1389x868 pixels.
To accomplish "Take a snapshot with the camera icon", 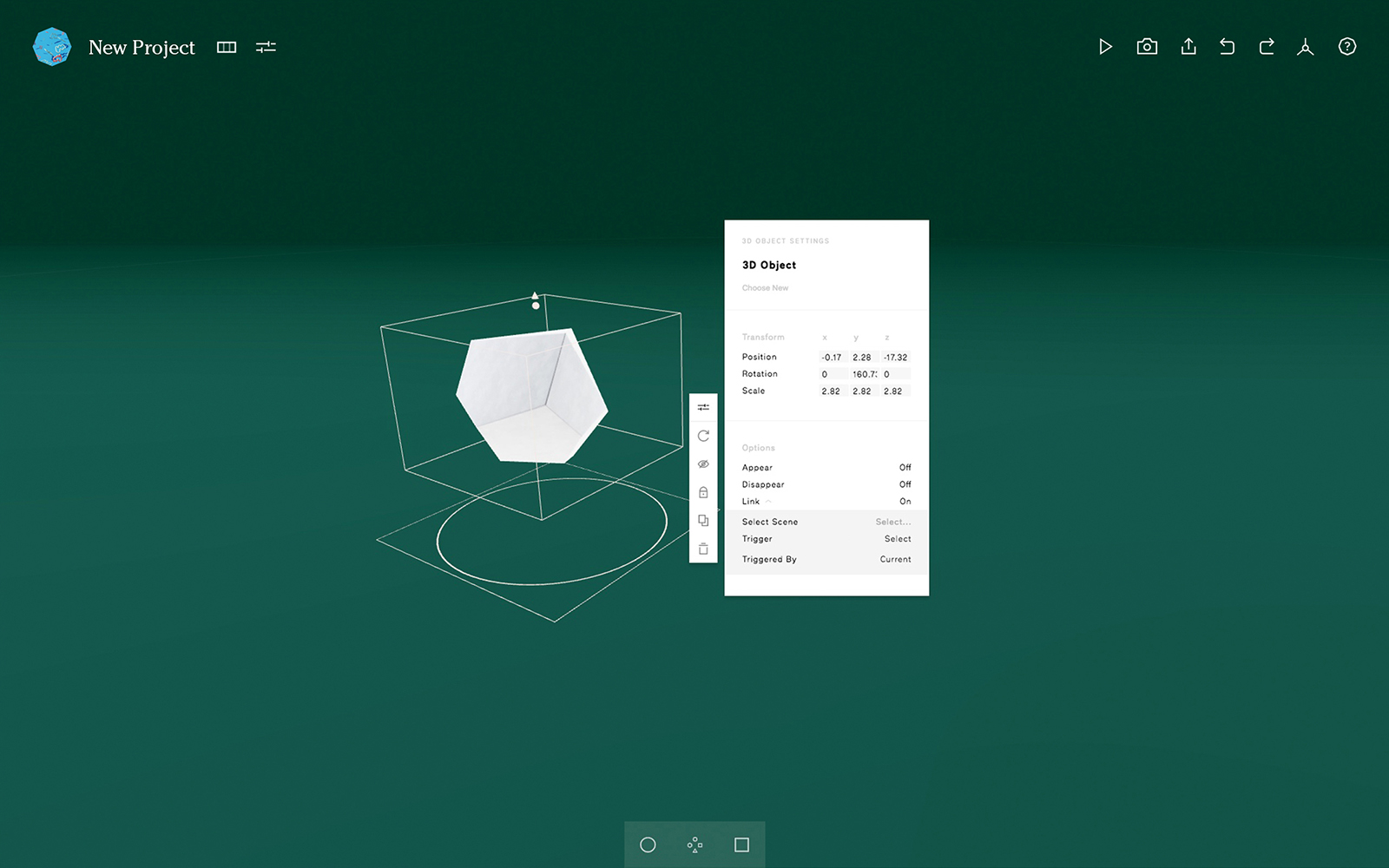I will (x=1147, y=47).
